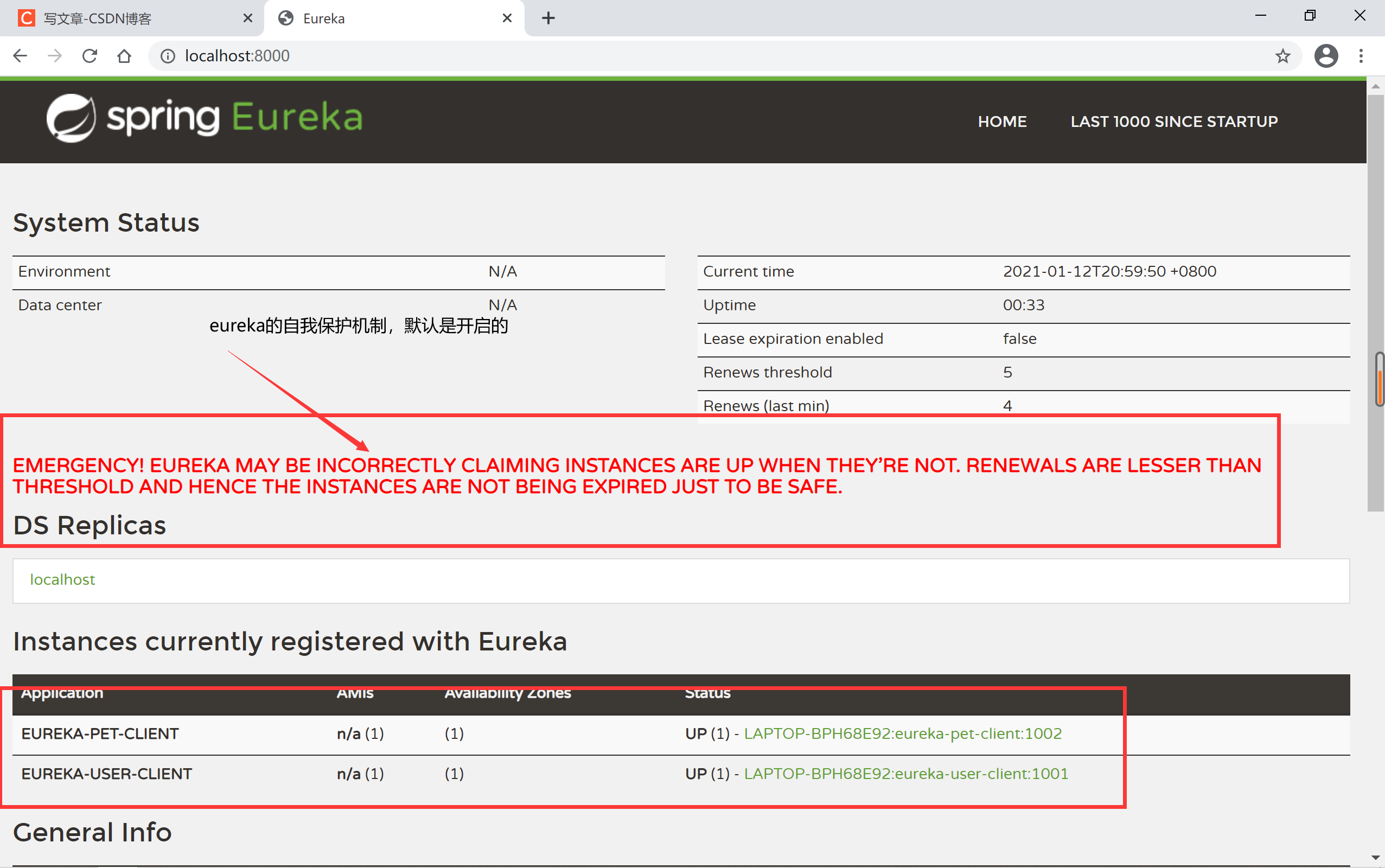Click the forward navigation arrow
1385x868 pixels.
pos(55,55)
